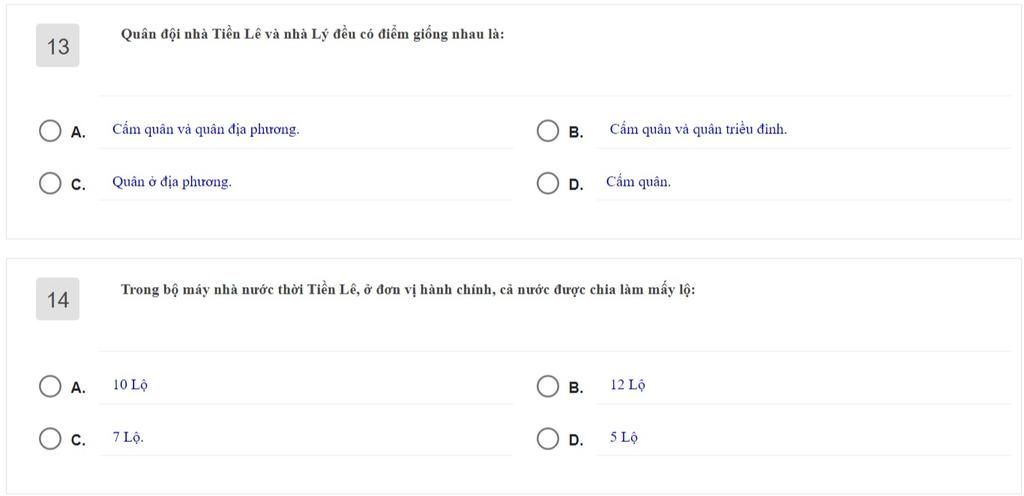Click answer text 'Cấm quân và quân địa phương.'
The height and width of the screenshot is (496, 1024).
(x=206, y=130)
